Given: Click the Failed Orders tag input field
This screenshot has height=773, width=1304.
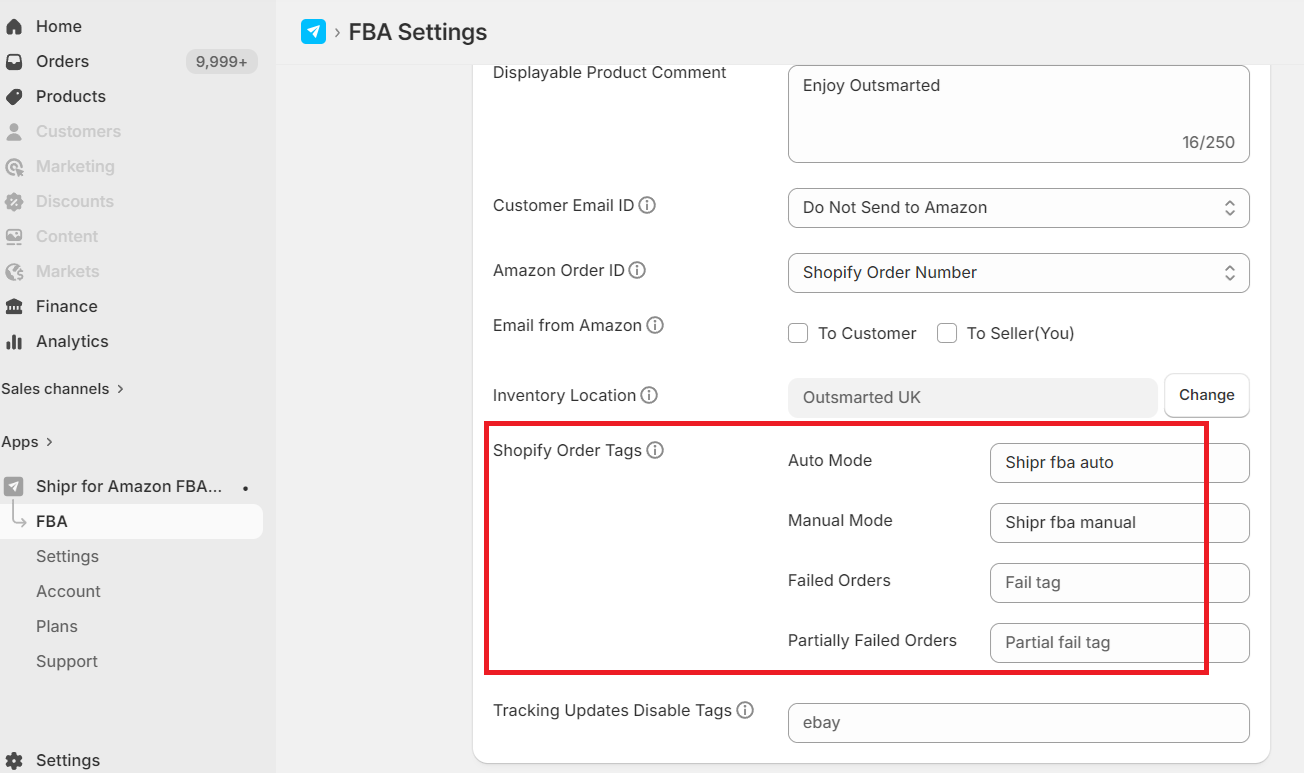Looking at the screenshot, I should tap(1119, 583).
